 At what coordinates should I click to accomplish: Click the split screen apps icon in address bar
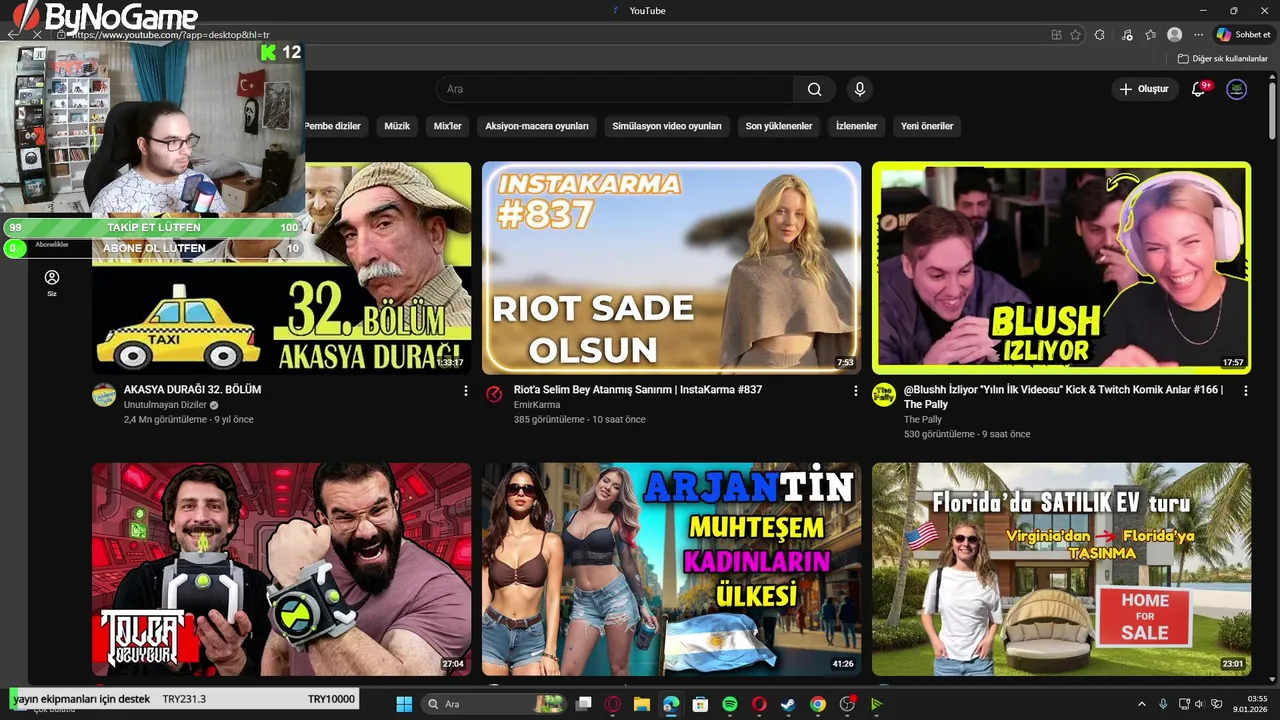tap(1057, 34)
